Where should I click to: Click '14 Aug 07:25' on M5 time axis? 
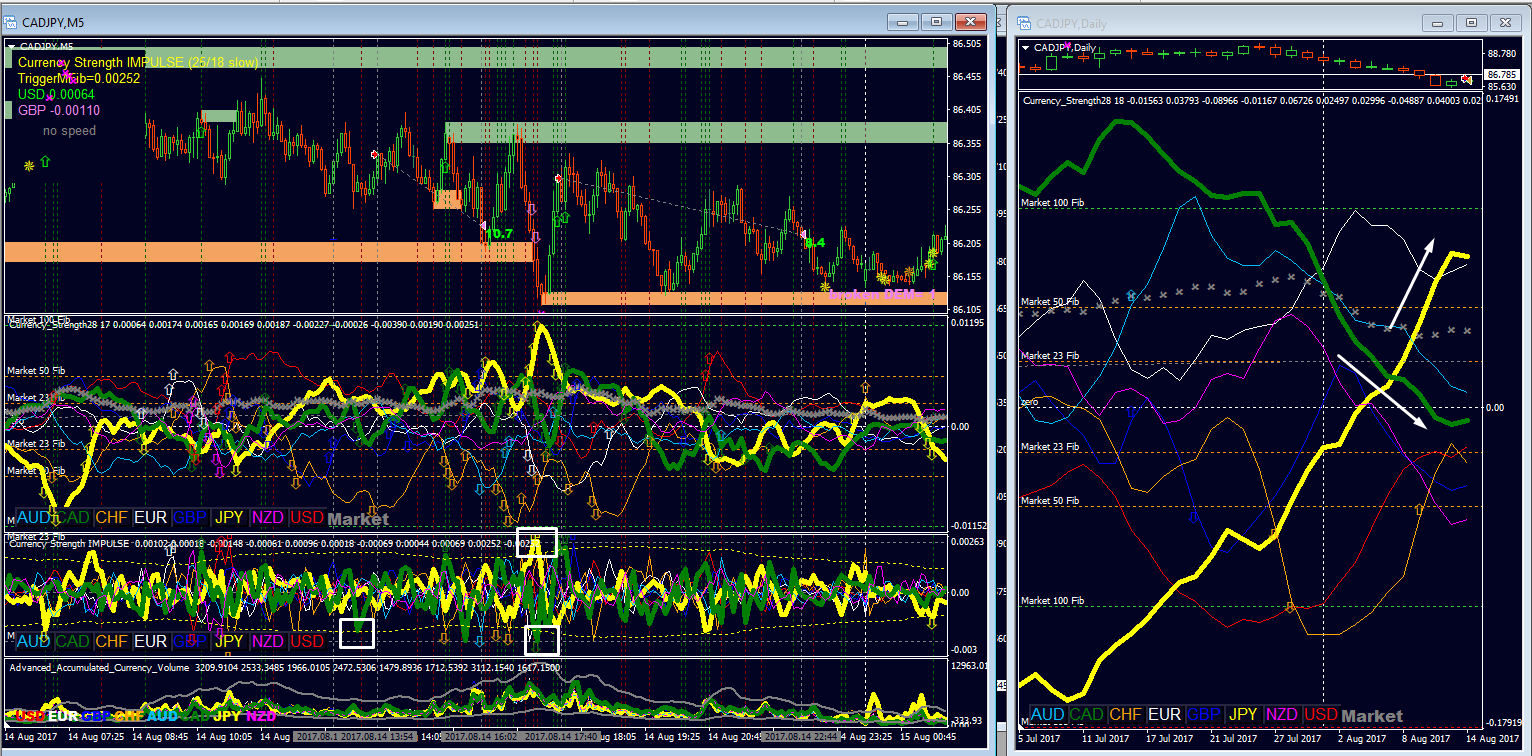click(x=98, y=736)
